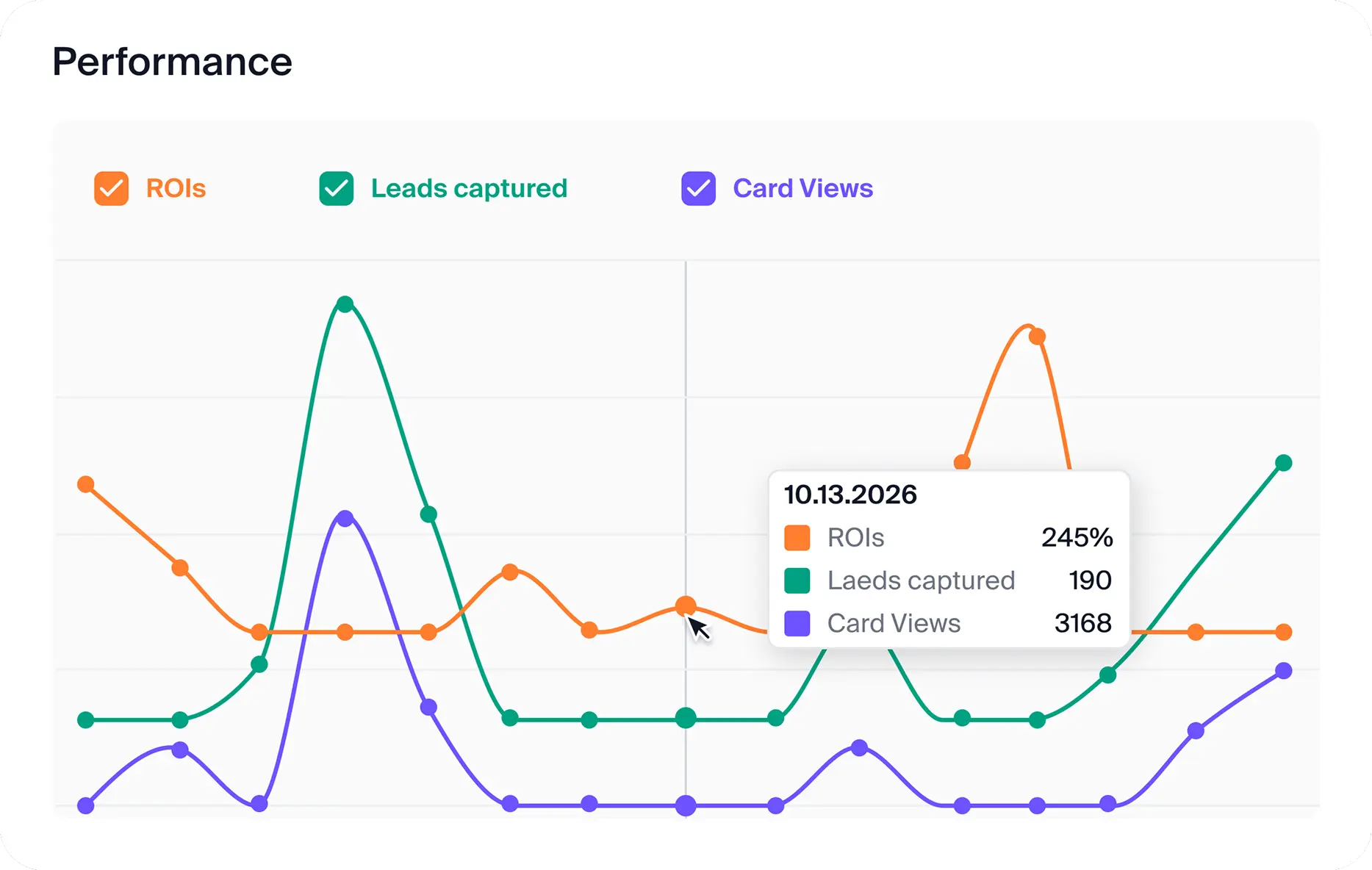Click the purple Card Views tooltip swatch

click(x=797, y=623)
